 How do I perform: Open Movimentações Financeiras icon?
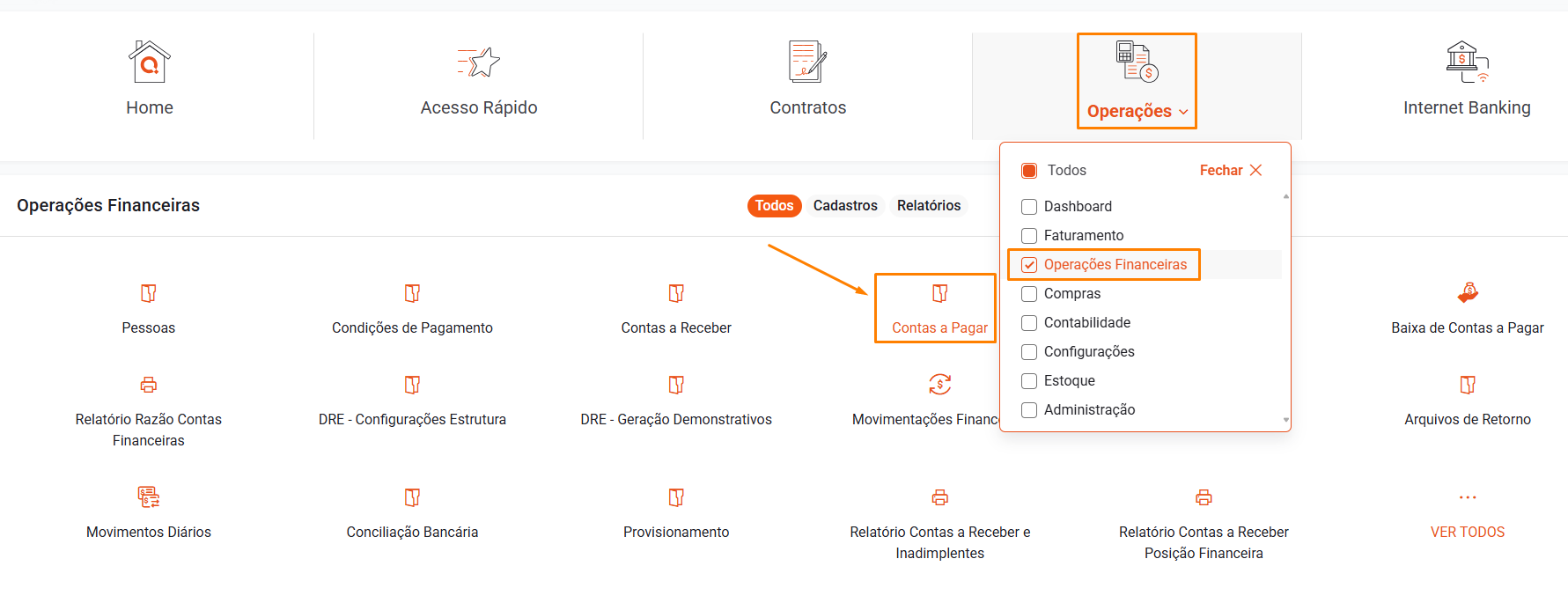[939, 385]
